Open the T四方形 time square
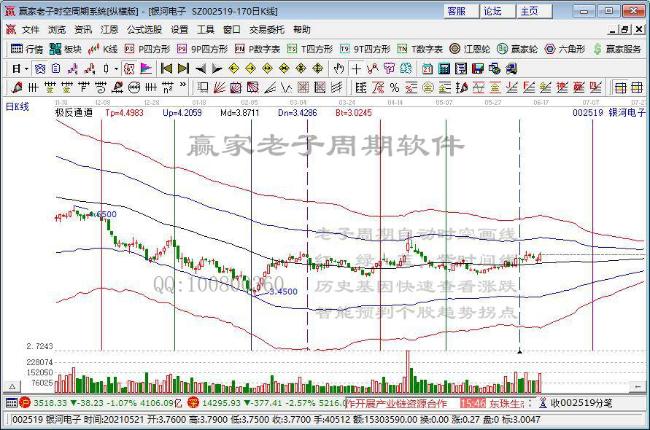The image size is (650, 430). 310,49
